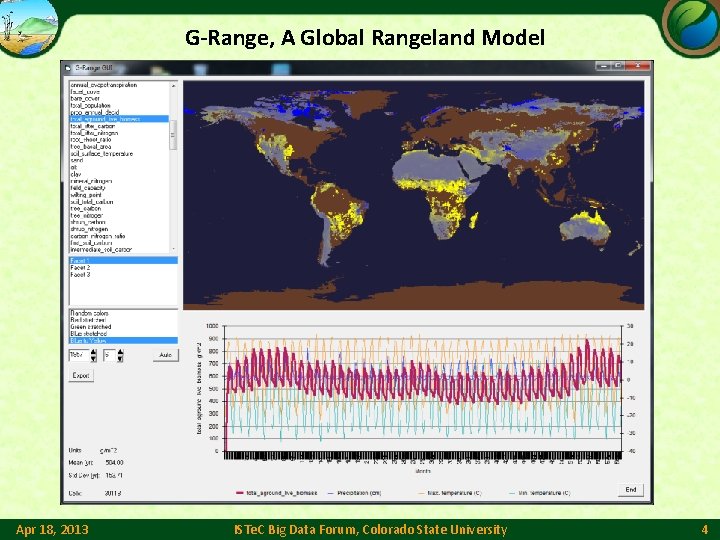This screenshot has height=540, width=720.
Task: Select shrub_nitrogen in the variable list
Action: (89, 229)
